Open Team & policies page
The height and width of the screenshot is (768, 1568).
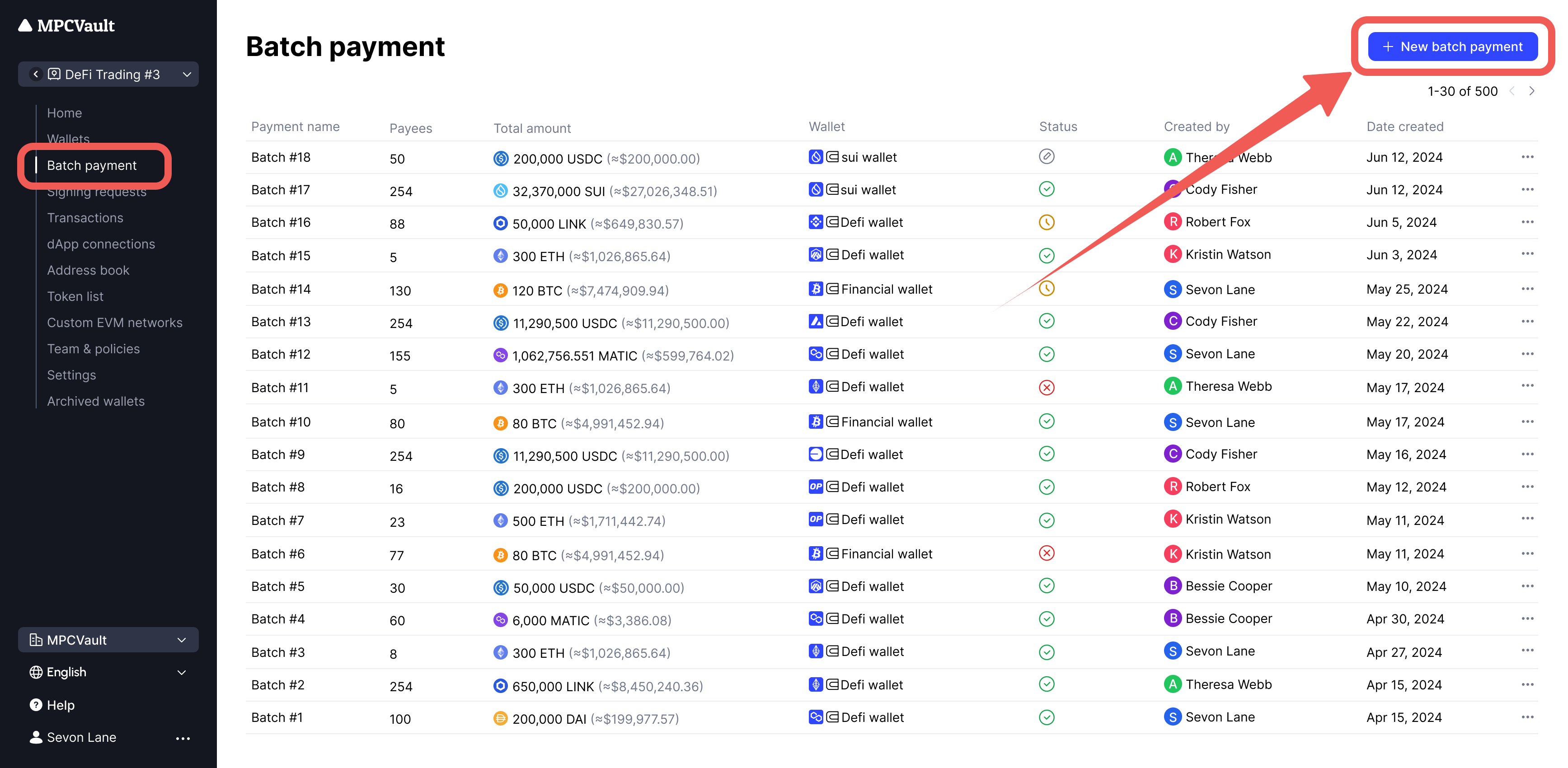tap(93, 349)
